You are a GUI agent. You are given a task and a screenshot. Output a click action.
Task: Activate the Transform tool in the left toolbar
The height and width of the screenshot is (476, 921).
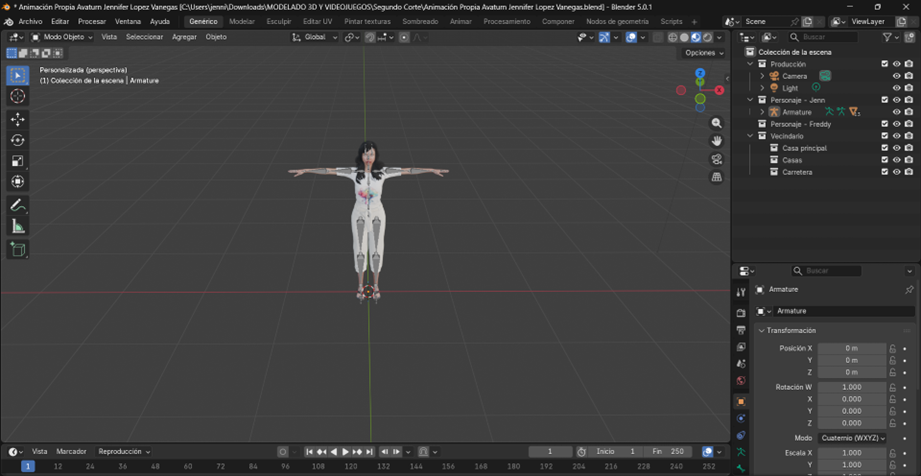click(x=18, y=182)
